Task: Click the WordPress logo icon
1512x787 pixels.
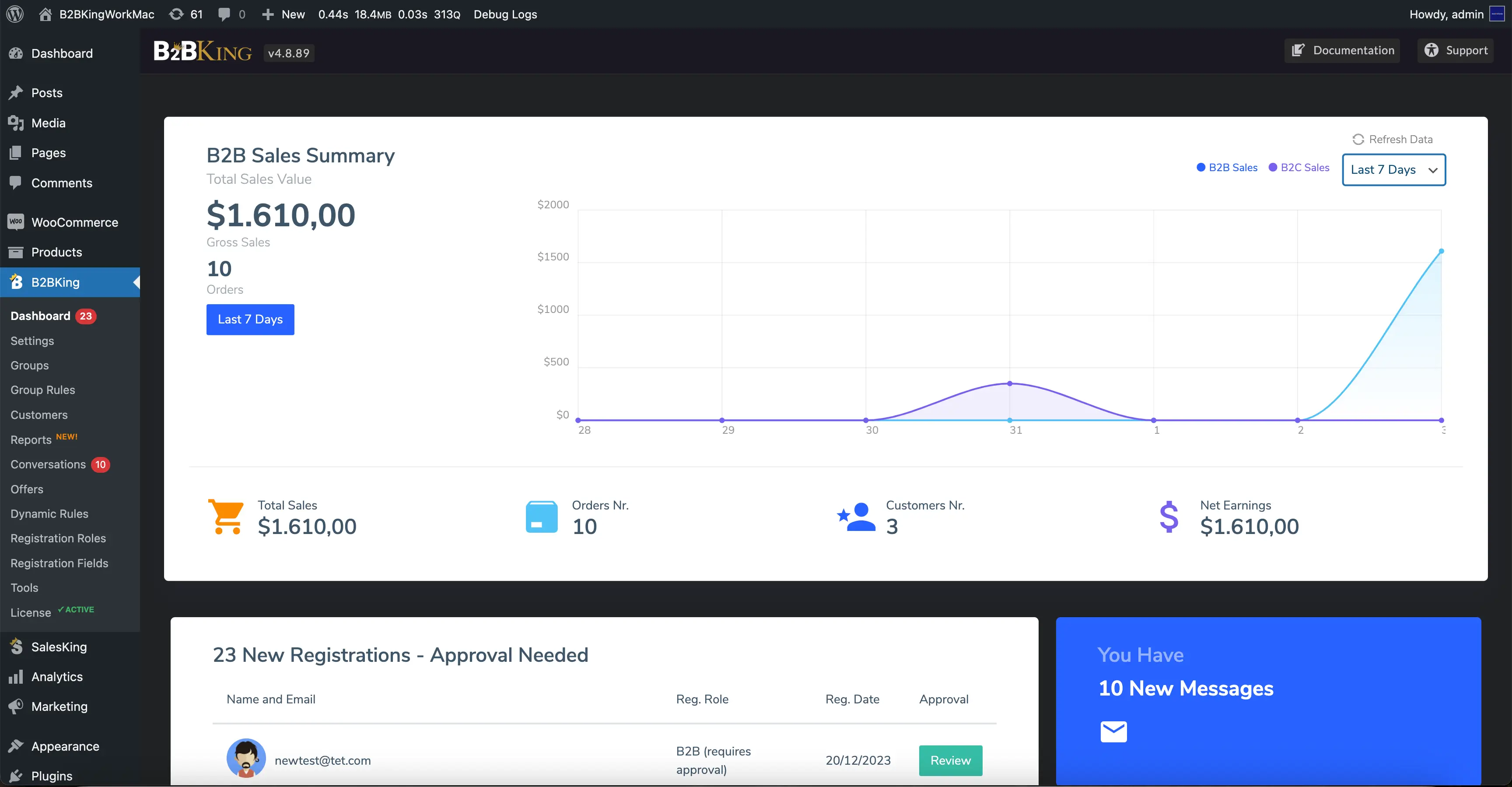Action: click(15, 14)
